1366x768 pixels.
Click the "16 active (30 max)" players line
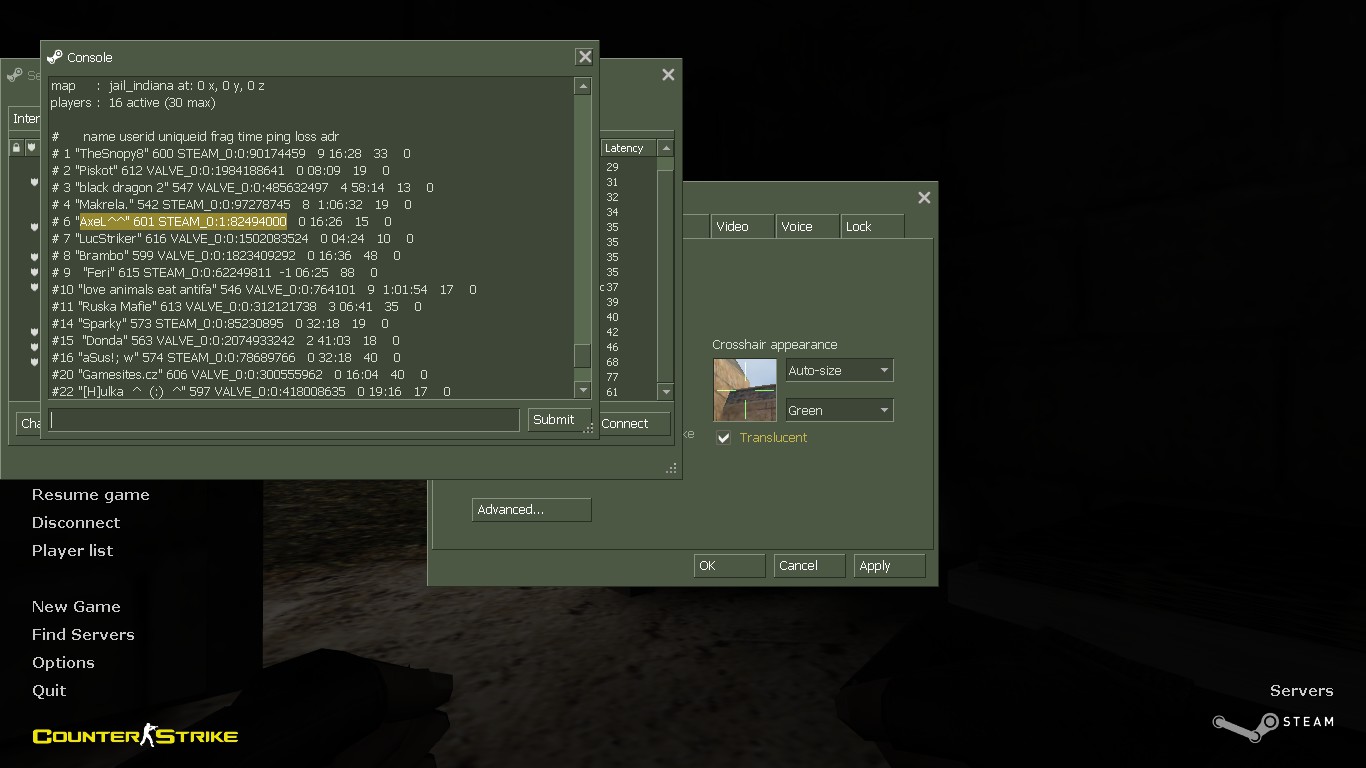point(133,103)
